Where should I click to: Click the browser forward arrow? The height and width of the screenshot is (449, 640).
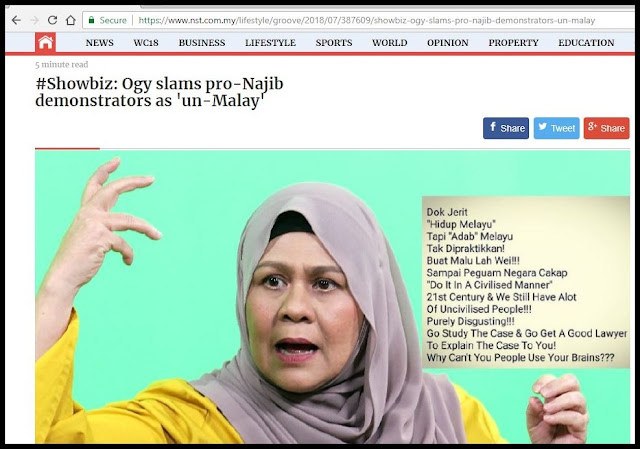coord(35,20)
